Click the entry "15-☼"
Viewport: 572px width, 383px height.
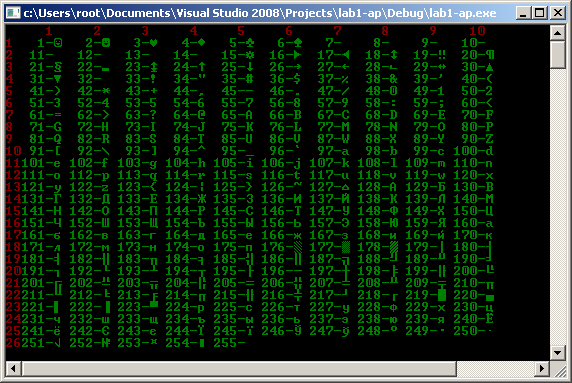(x=237, y=55)
